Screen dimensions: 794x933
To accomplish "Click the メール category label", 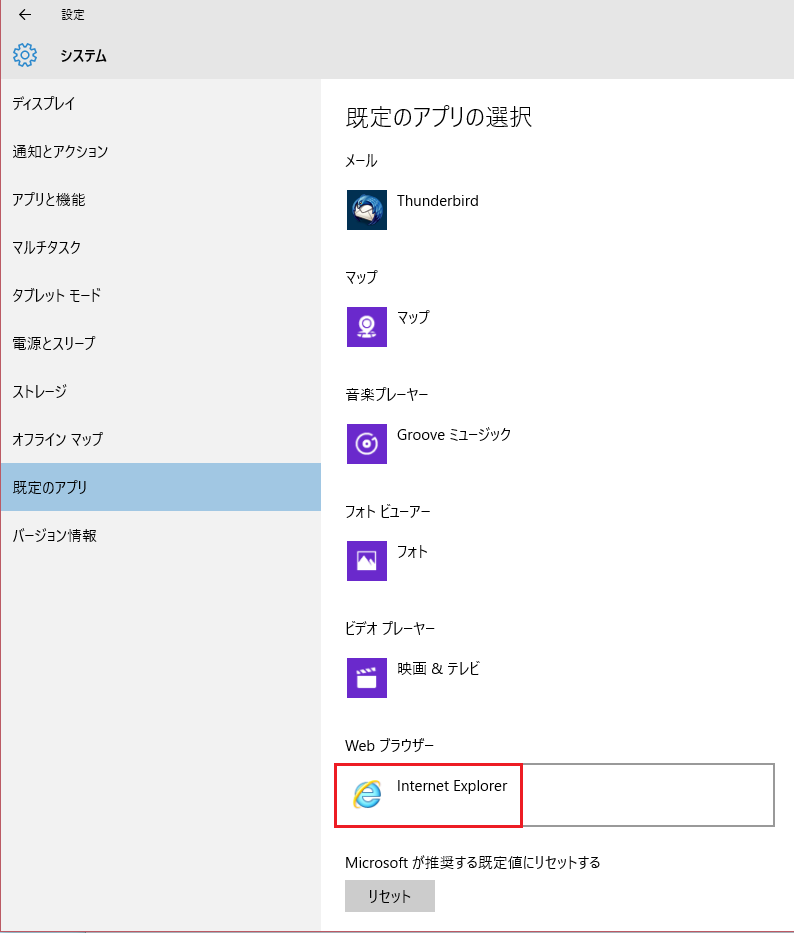I will pyautogui.click(x=361, y=161).
